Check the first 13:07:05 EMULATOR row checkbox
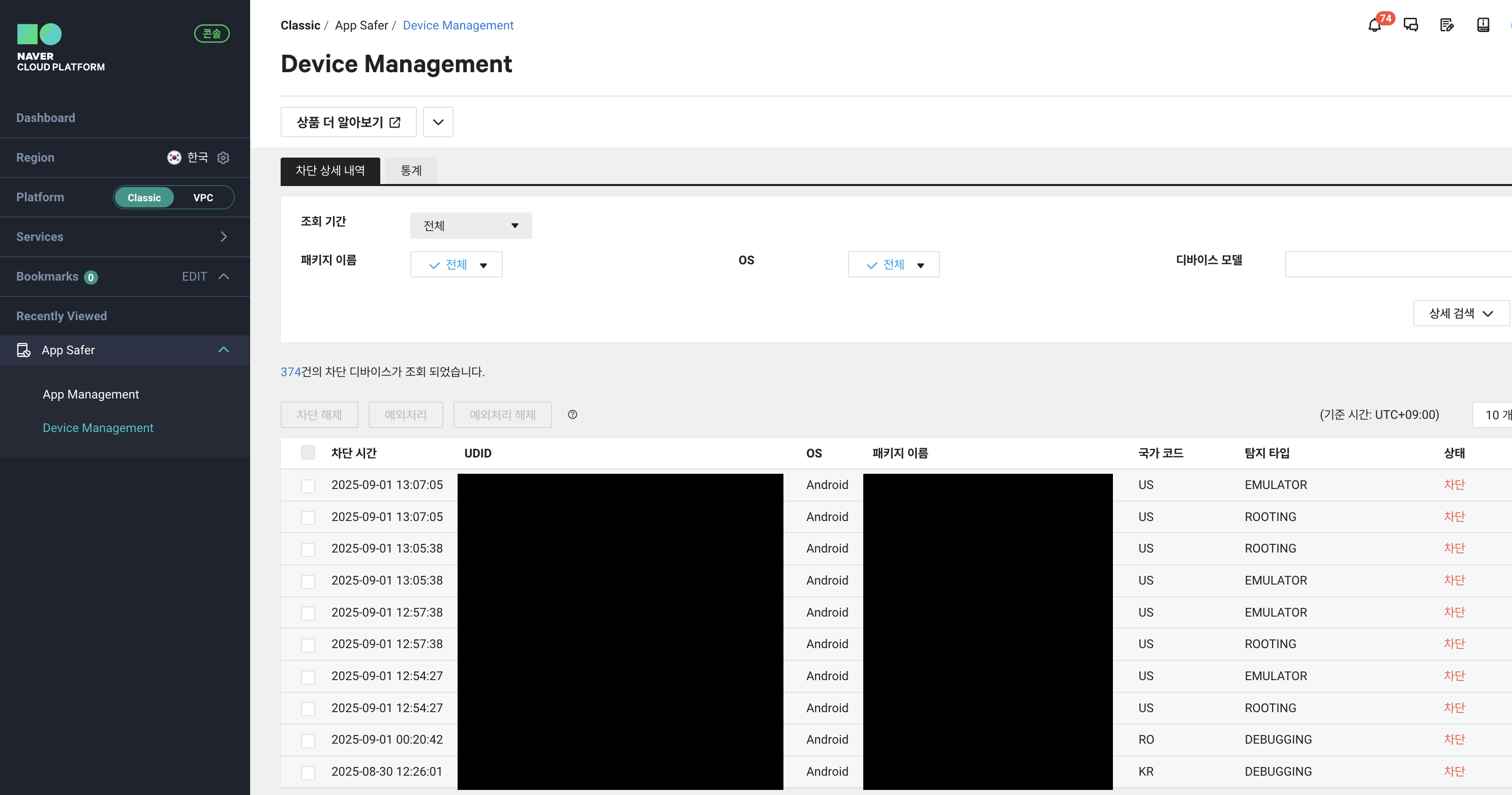Image resolution: width=1512 pixels, height=795 pixels. click(308, 486)
